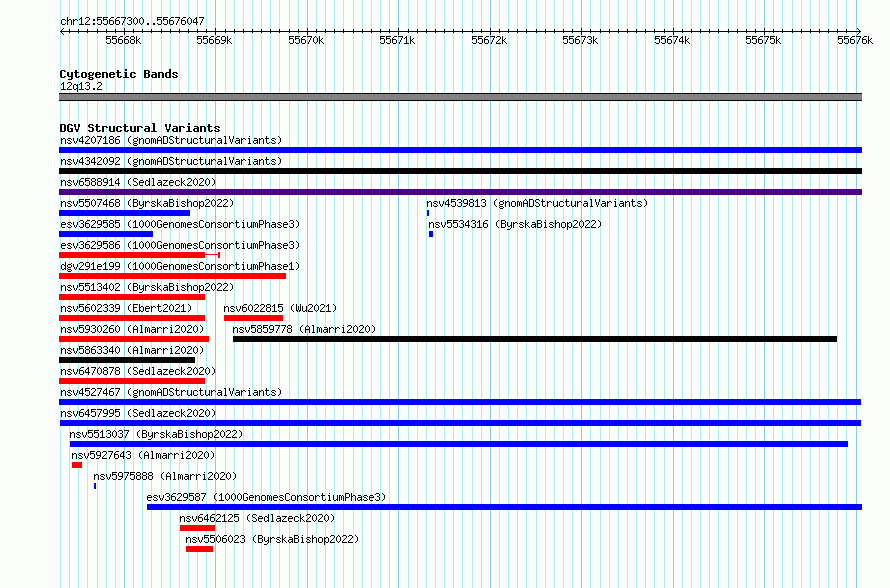This screenshot has width=890, height=588.
Task: Click the 55676k ruler position
Action: (855, 40)
